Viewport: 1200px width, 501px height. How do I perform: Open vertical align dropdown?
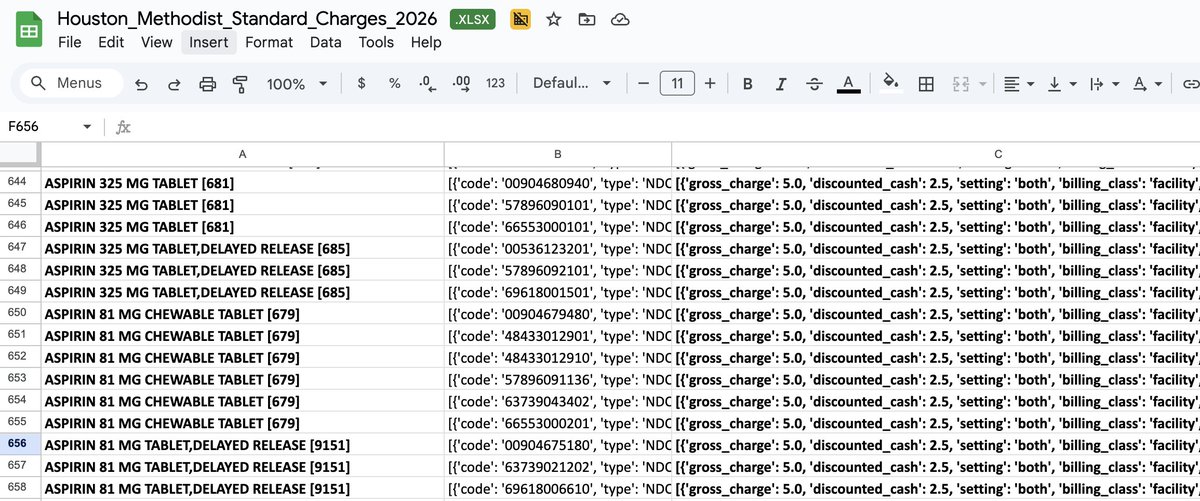(1061, 84)
